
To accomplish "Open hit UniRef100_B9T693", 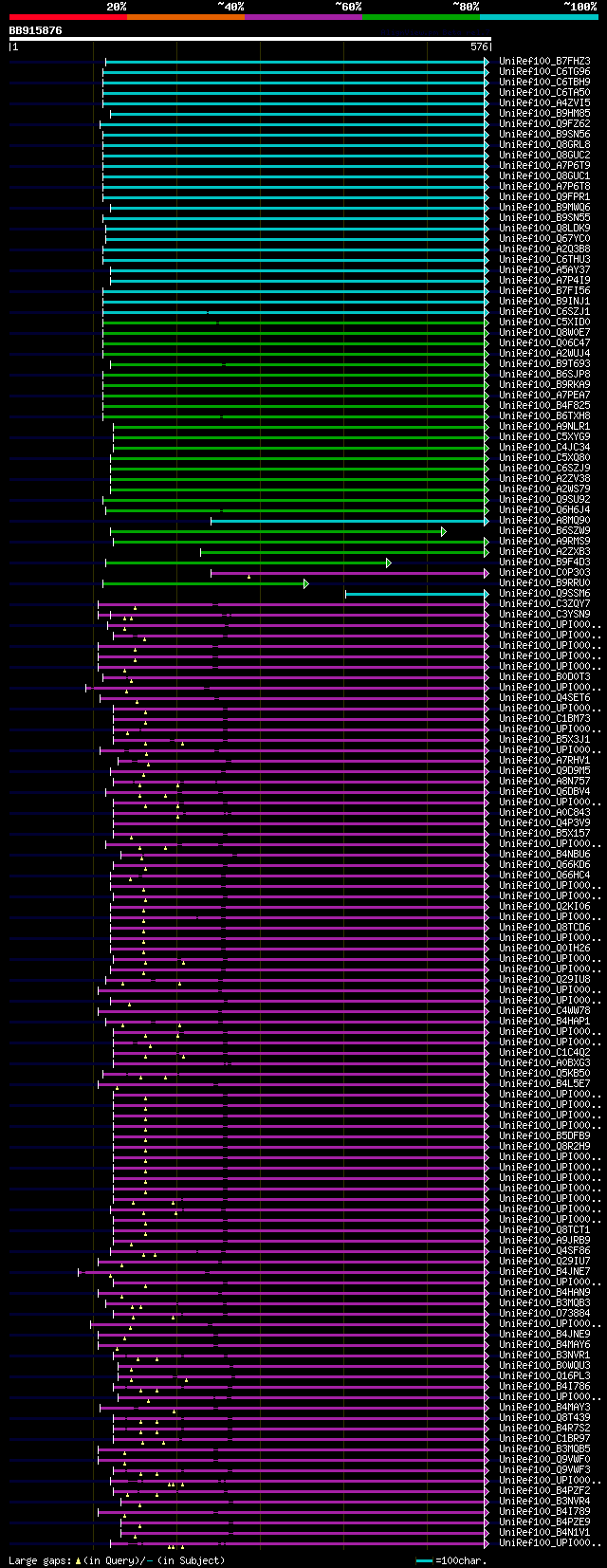I will [x=544, y=363].
